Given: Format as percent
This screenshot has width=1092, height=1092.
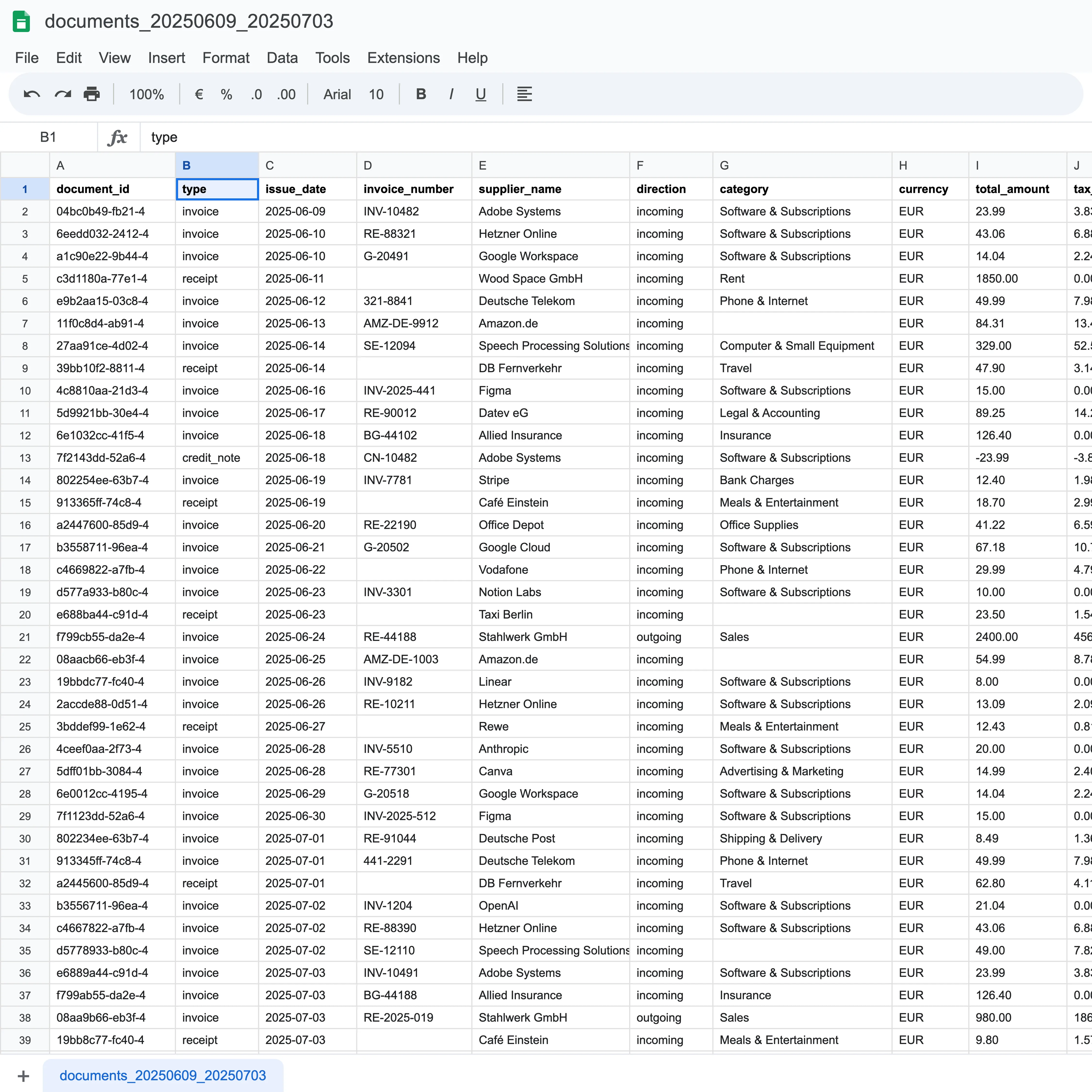Looking at the screenshot, I should coord(227,94).
